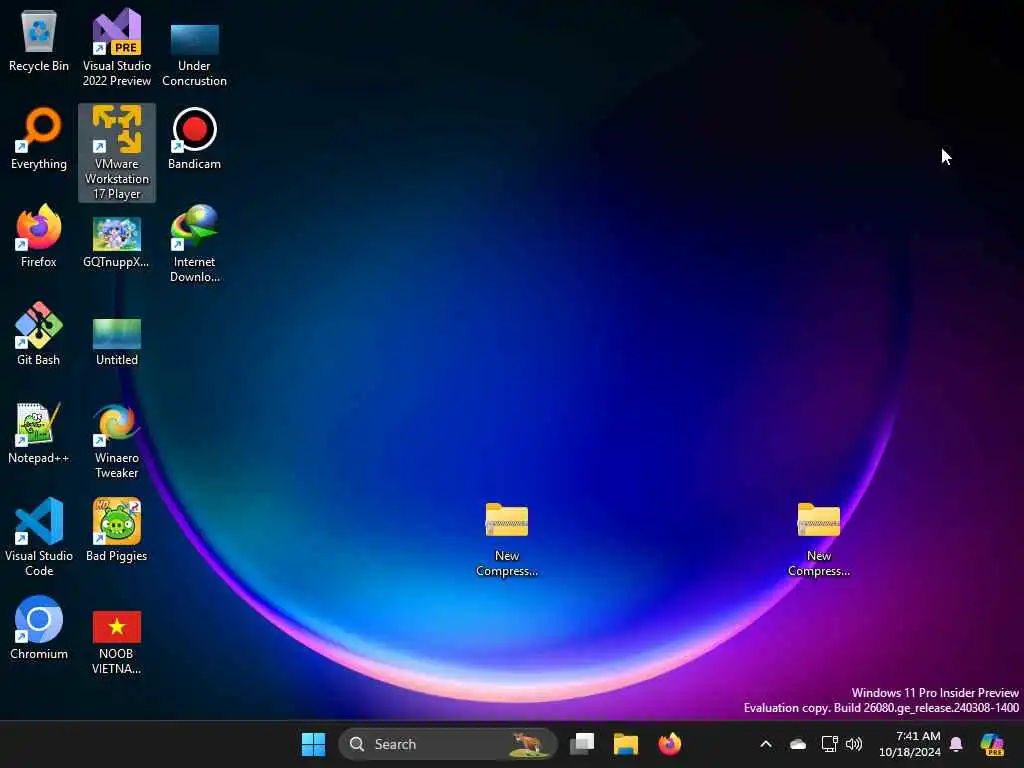Open the volume speaker tray icon
This screenshot has width=1024, height=768.
tap(854, 744)
